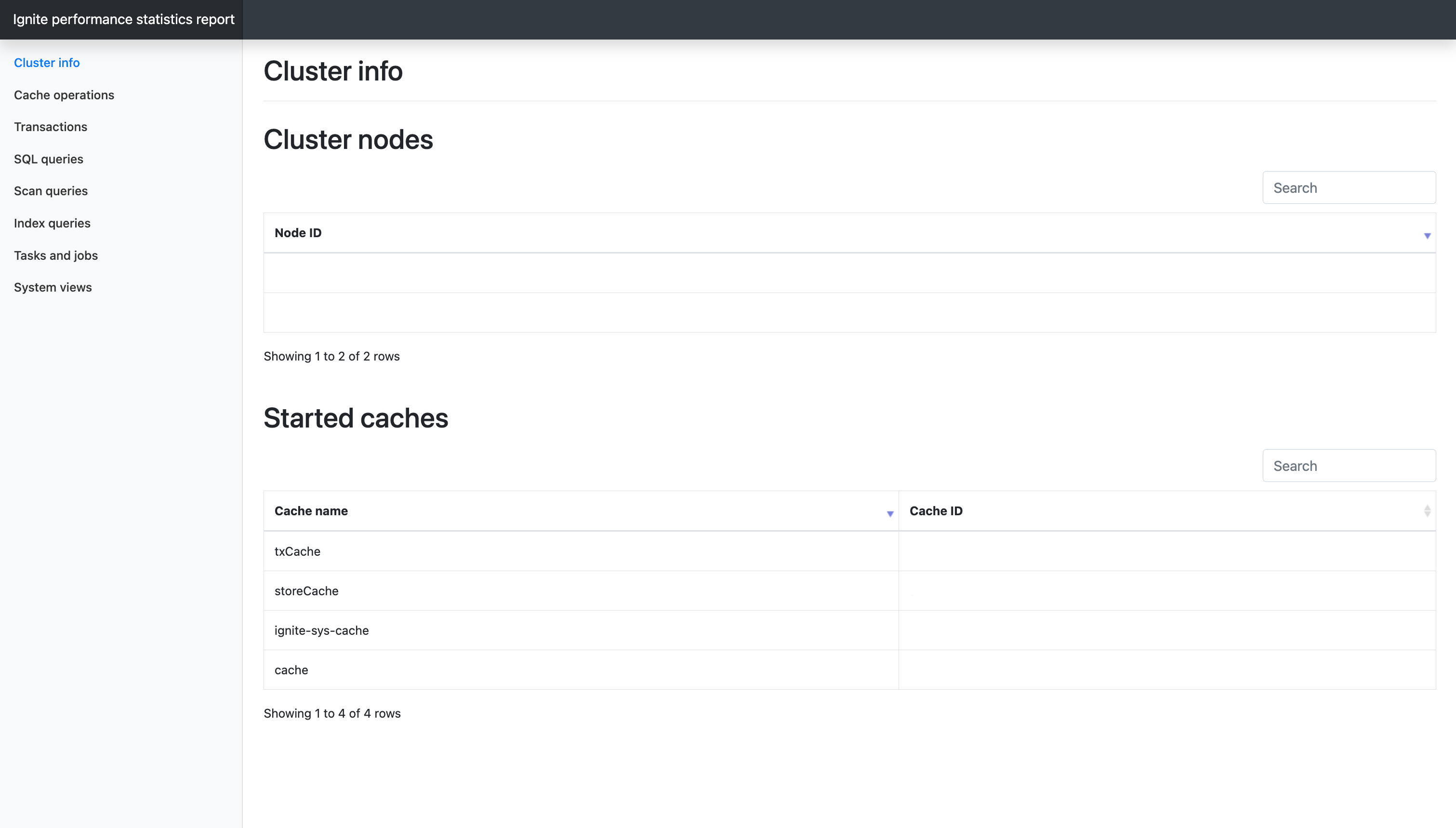The height and width of the screenshot is (828, 1456).
Task: Click 'Showing 1 to 4 of 4 rows'
Action: coord(332,713)
